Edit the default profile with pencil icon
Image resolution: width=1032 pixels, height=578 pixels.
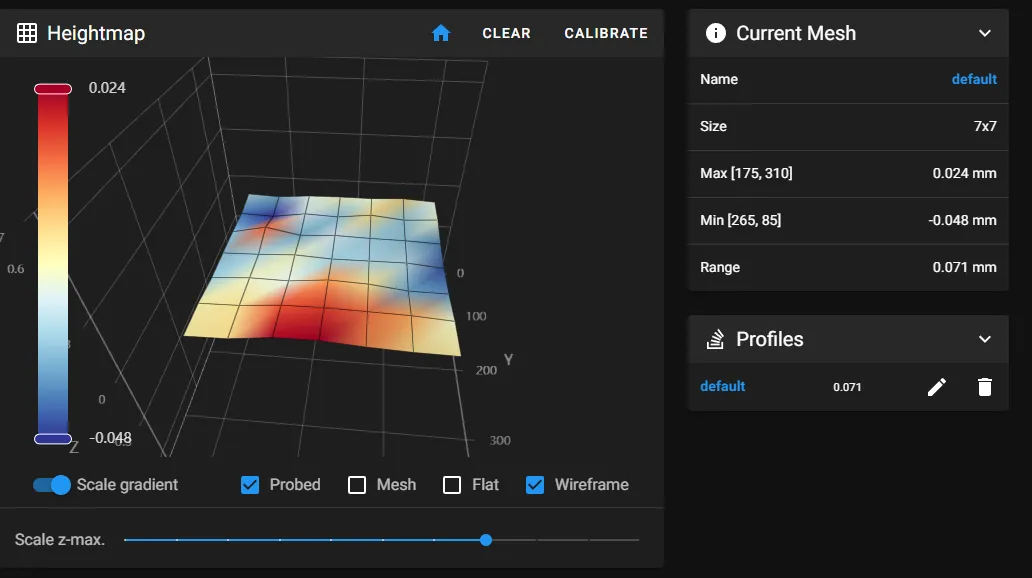click(936, 387)
